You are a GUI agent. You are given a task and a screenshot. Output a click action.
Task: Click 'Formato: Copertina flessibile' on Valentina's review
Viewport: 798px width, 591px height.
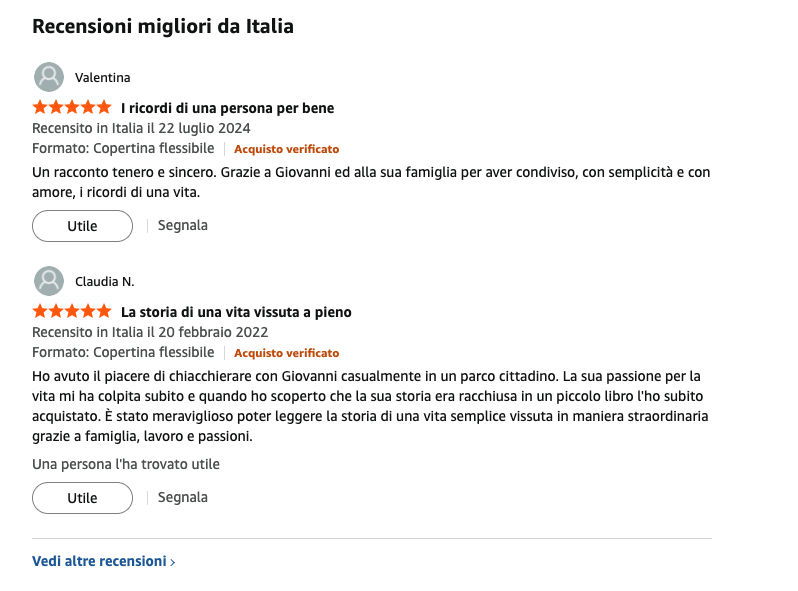tap(123, 148)
